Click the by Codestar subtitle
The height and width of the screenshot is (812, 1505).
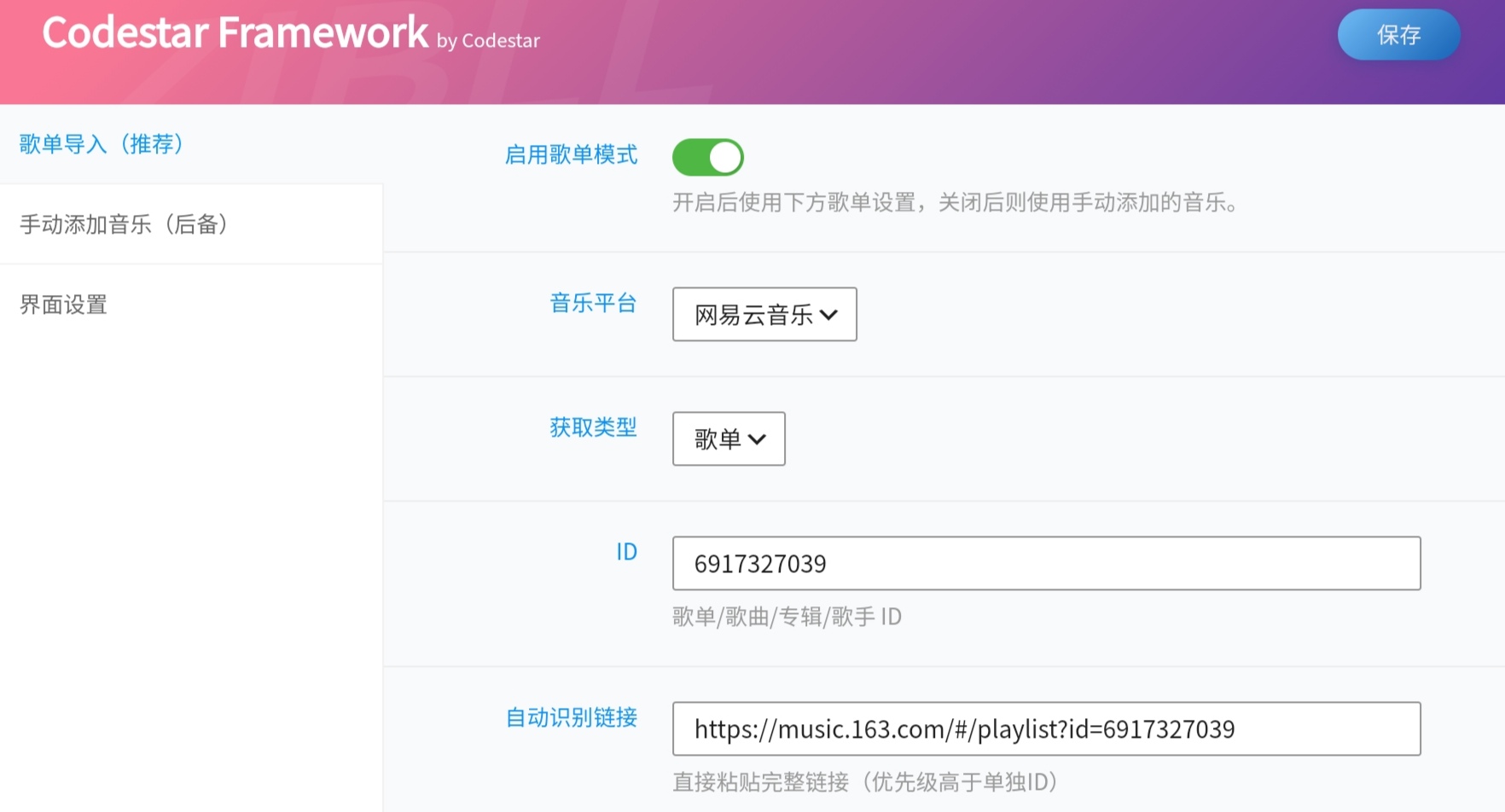488,41
